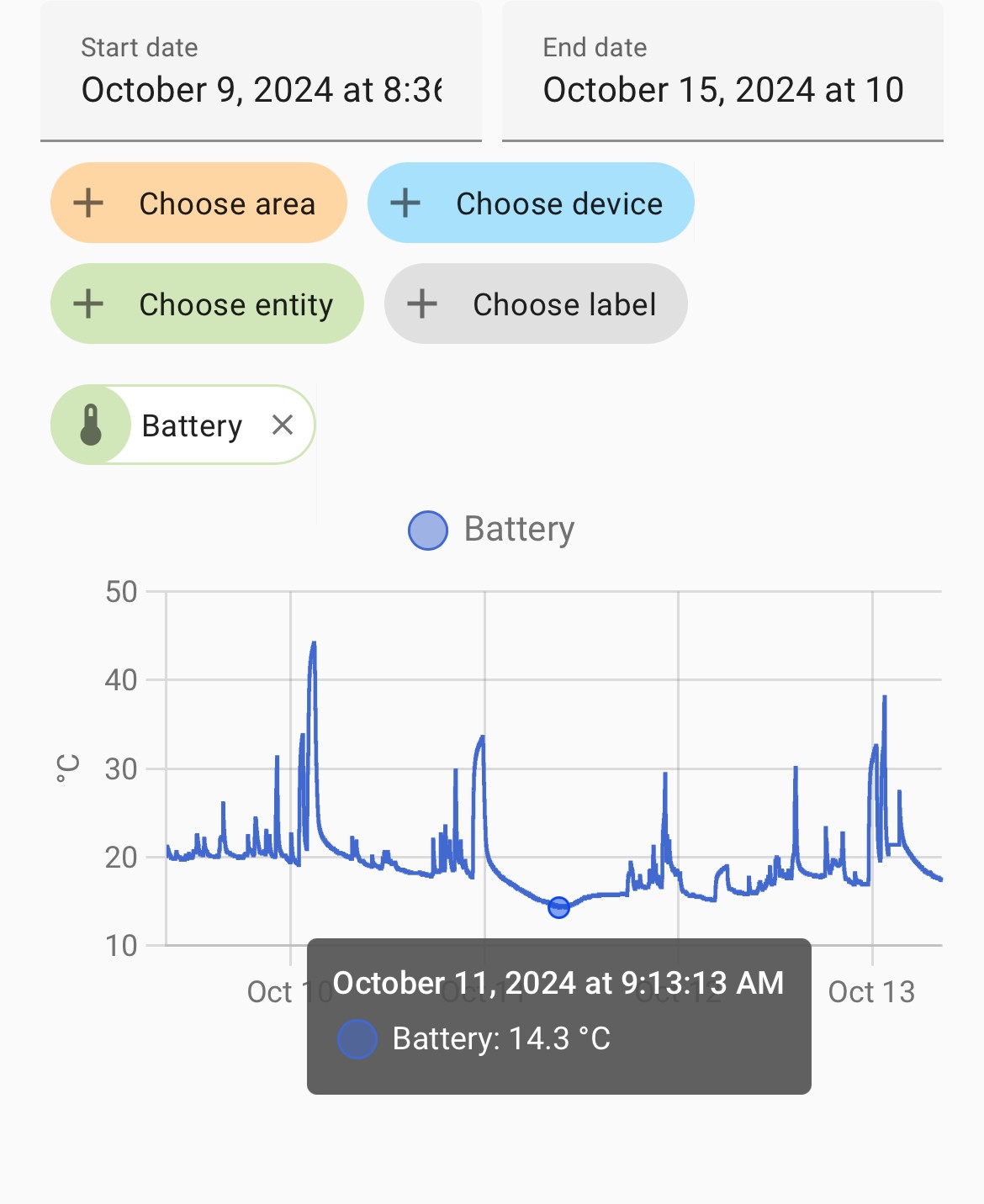This screenshot has height=1204, width=984.
Task: Click the Oct 13 axis label
Action: tap(871, 992)
